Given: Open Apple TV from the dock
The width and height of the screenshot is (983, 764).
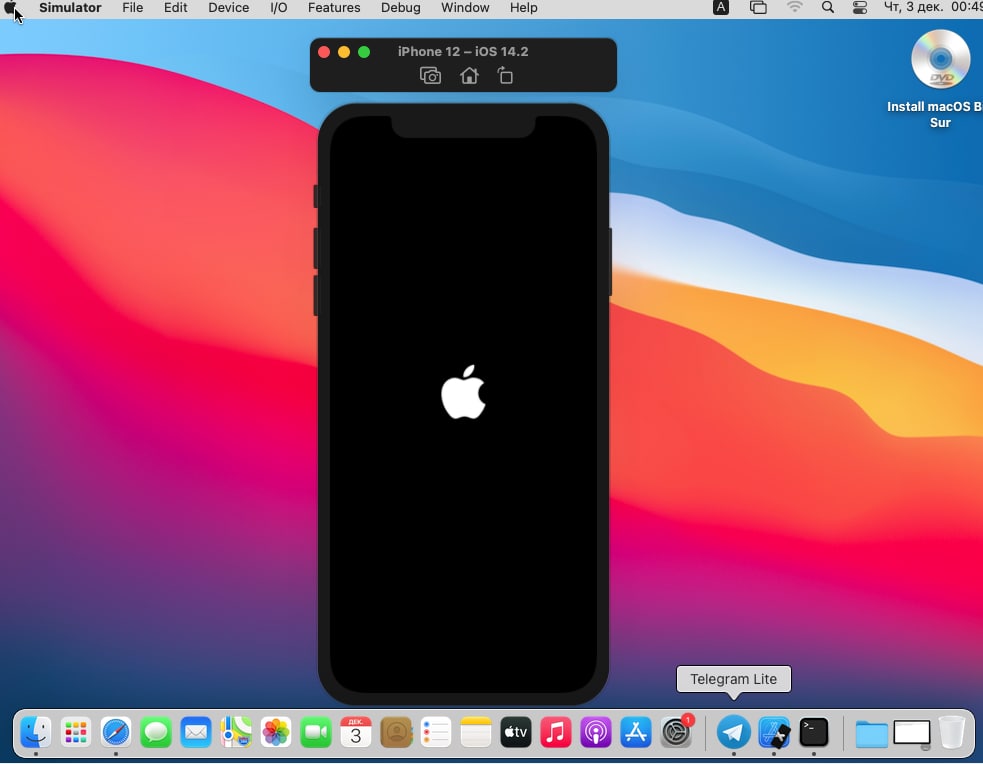Looking at the screenshot, I should pos(516,731).
